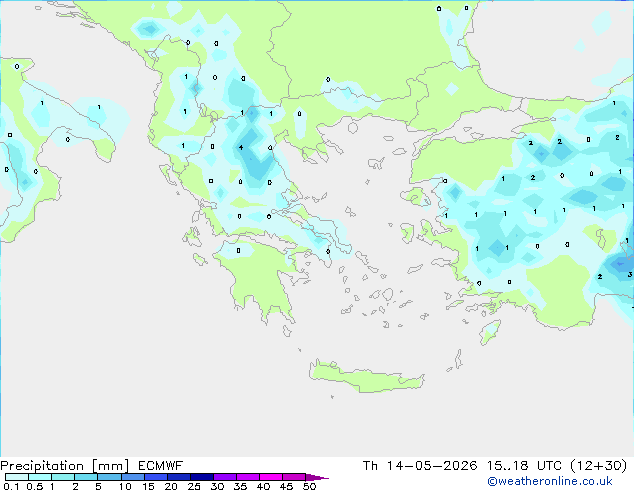Click the 15..18 UTC (12+30) time text
The width and height of the screenshot is (634, 490).
pos(557,466)
